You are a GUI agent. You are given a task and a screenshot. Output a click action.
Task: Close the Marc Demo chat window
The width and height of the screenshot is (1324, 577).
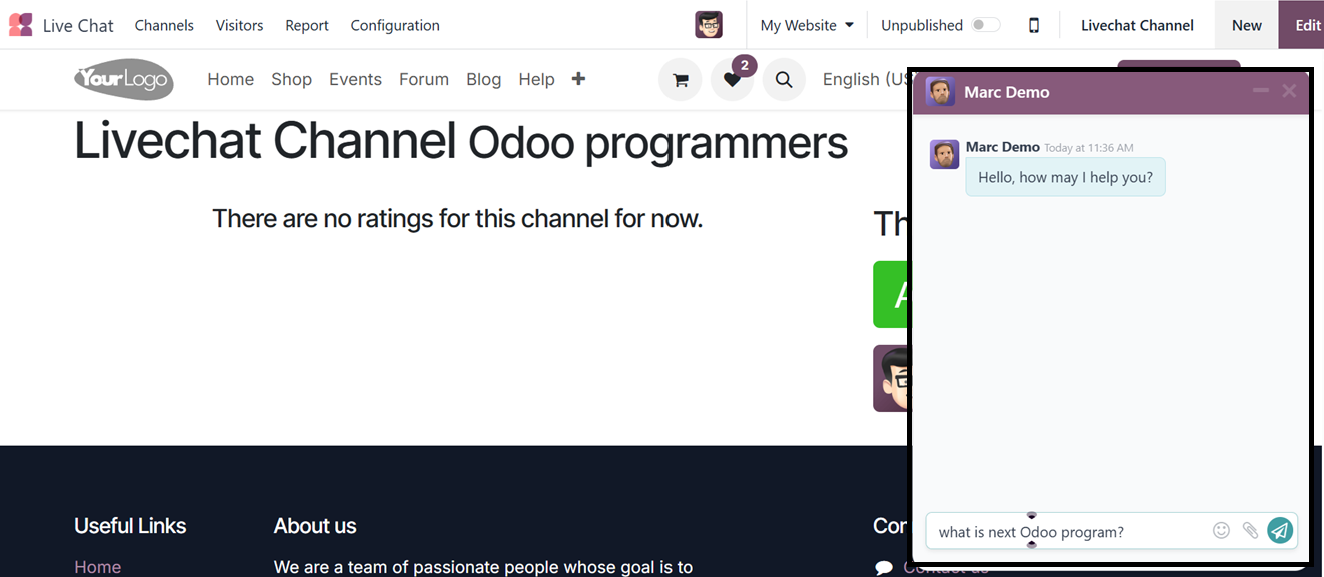pyautogui.click(x=1289, y=91)
